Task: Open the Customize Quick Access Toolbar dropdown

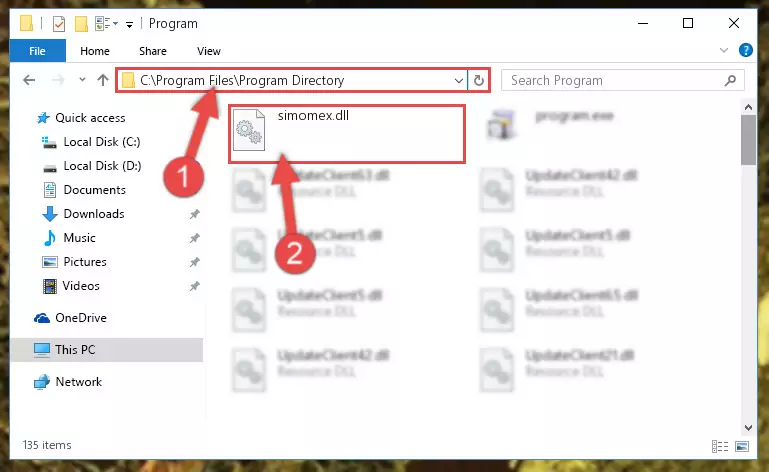Action: (129, 24)
